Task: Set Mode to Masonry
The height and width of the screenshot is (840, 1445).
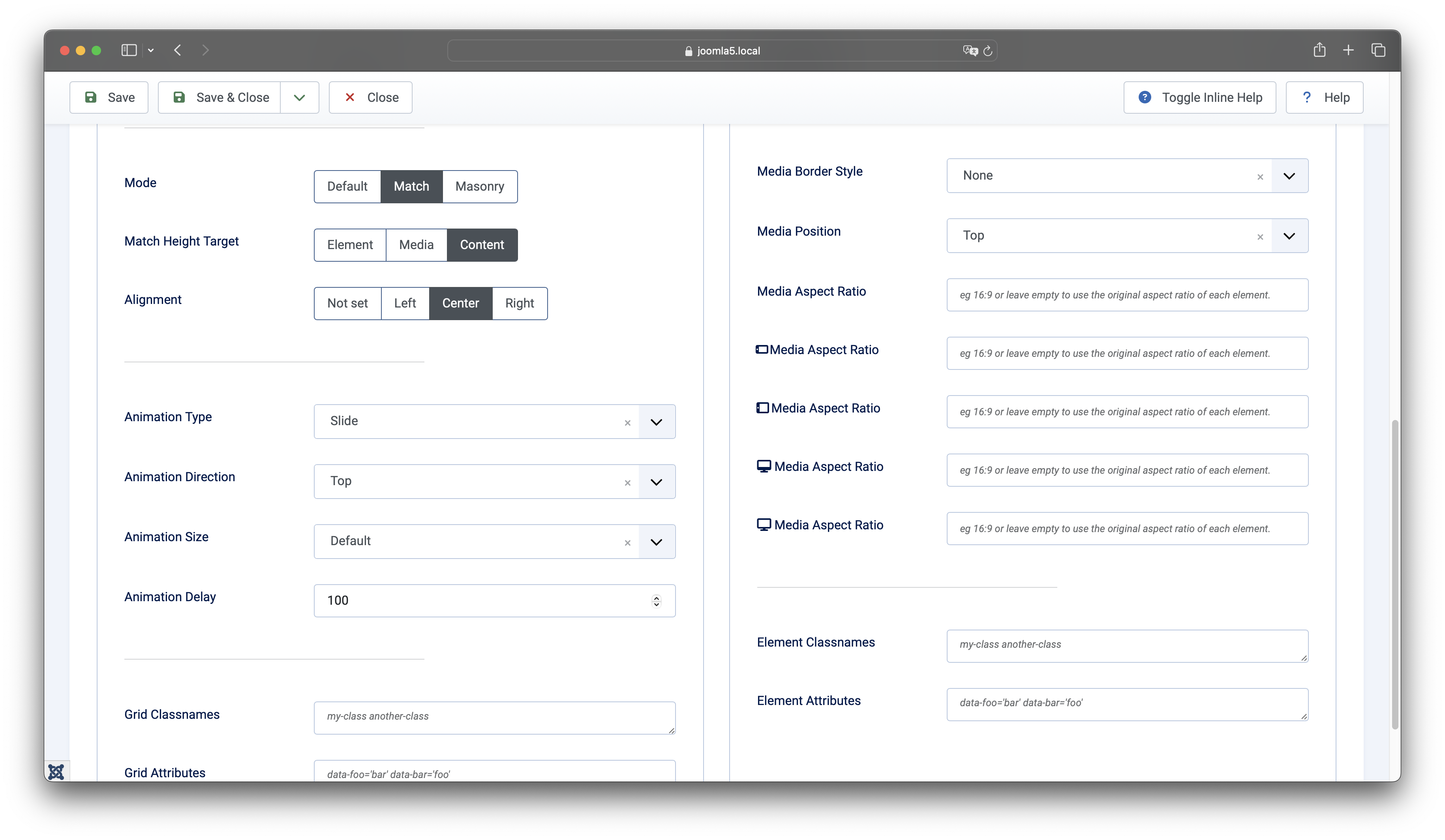Action: pyautogui.click(x=479, y=186)
